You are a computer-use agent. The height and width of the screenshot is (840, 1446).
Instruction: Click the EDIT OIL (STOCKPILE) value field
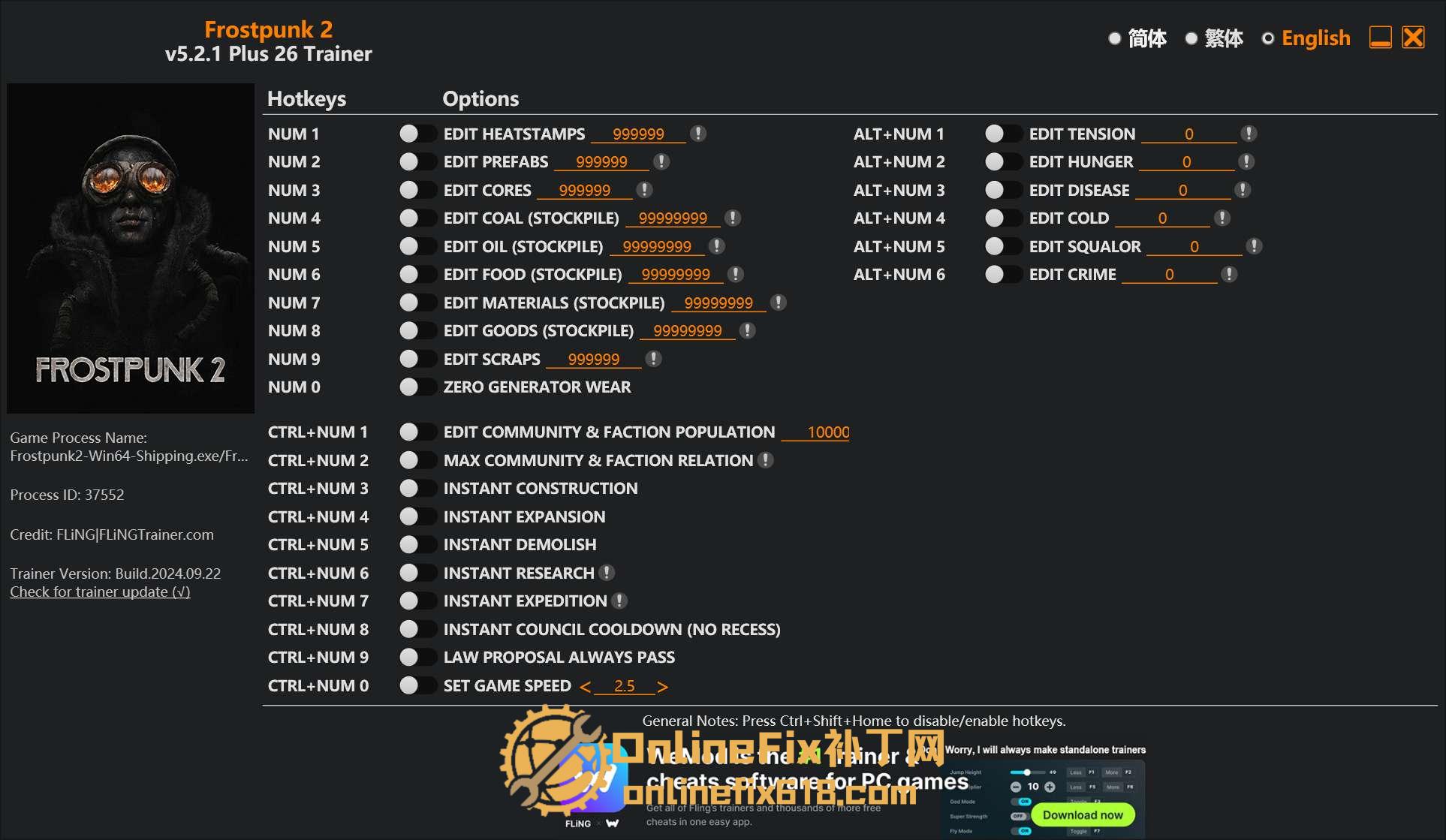coord(657,247)
